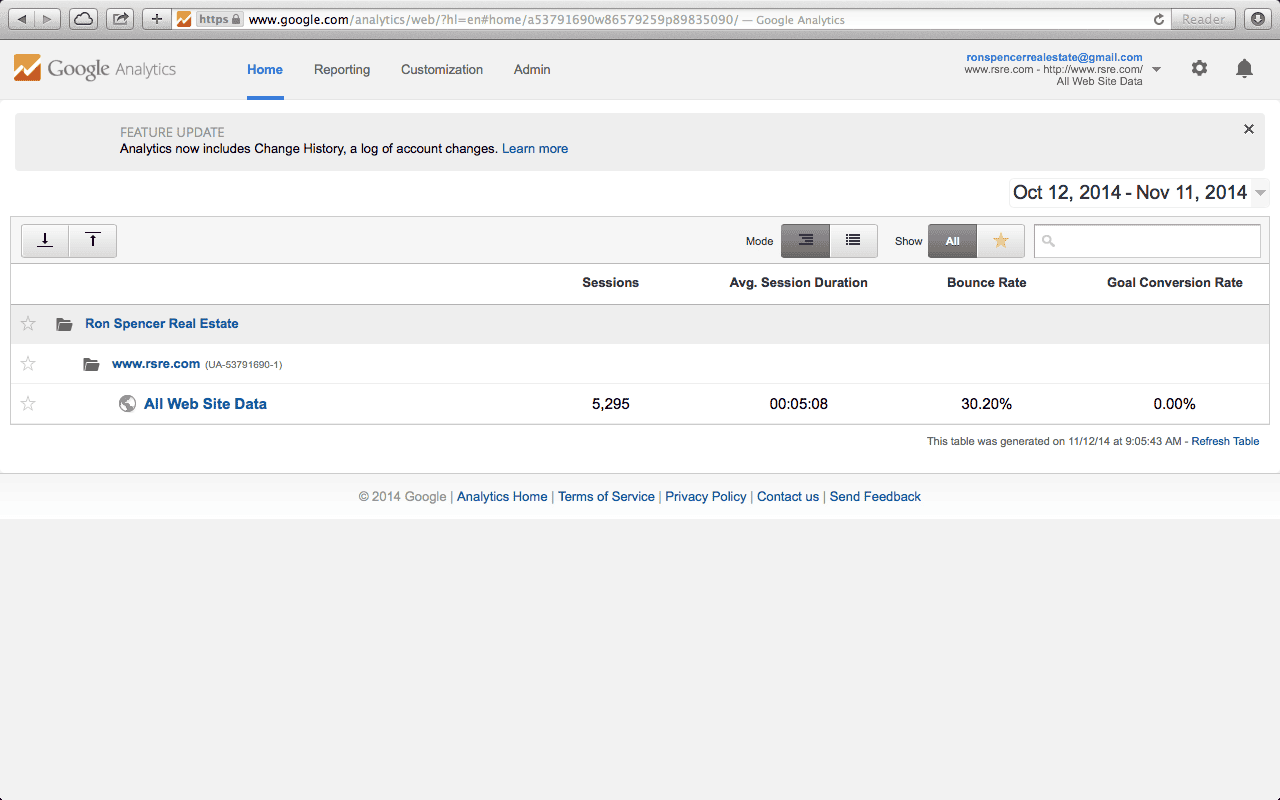Screen dimensions: 1280x800
Task: Open the Admin tab
Action: coord(532,69)
